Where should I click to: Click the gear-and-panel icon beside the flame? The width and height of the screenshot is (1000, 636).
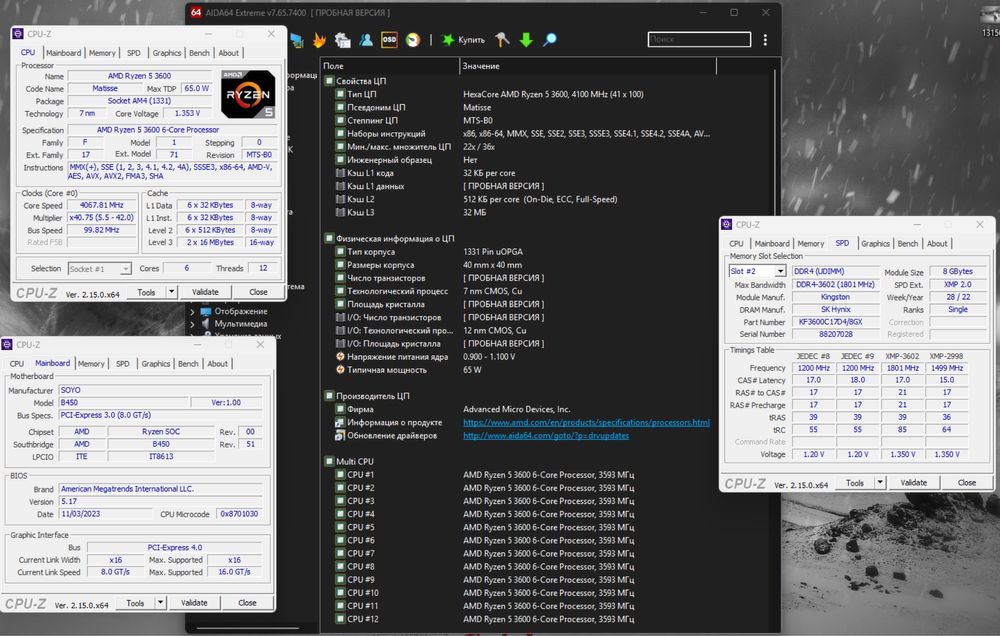342,40
